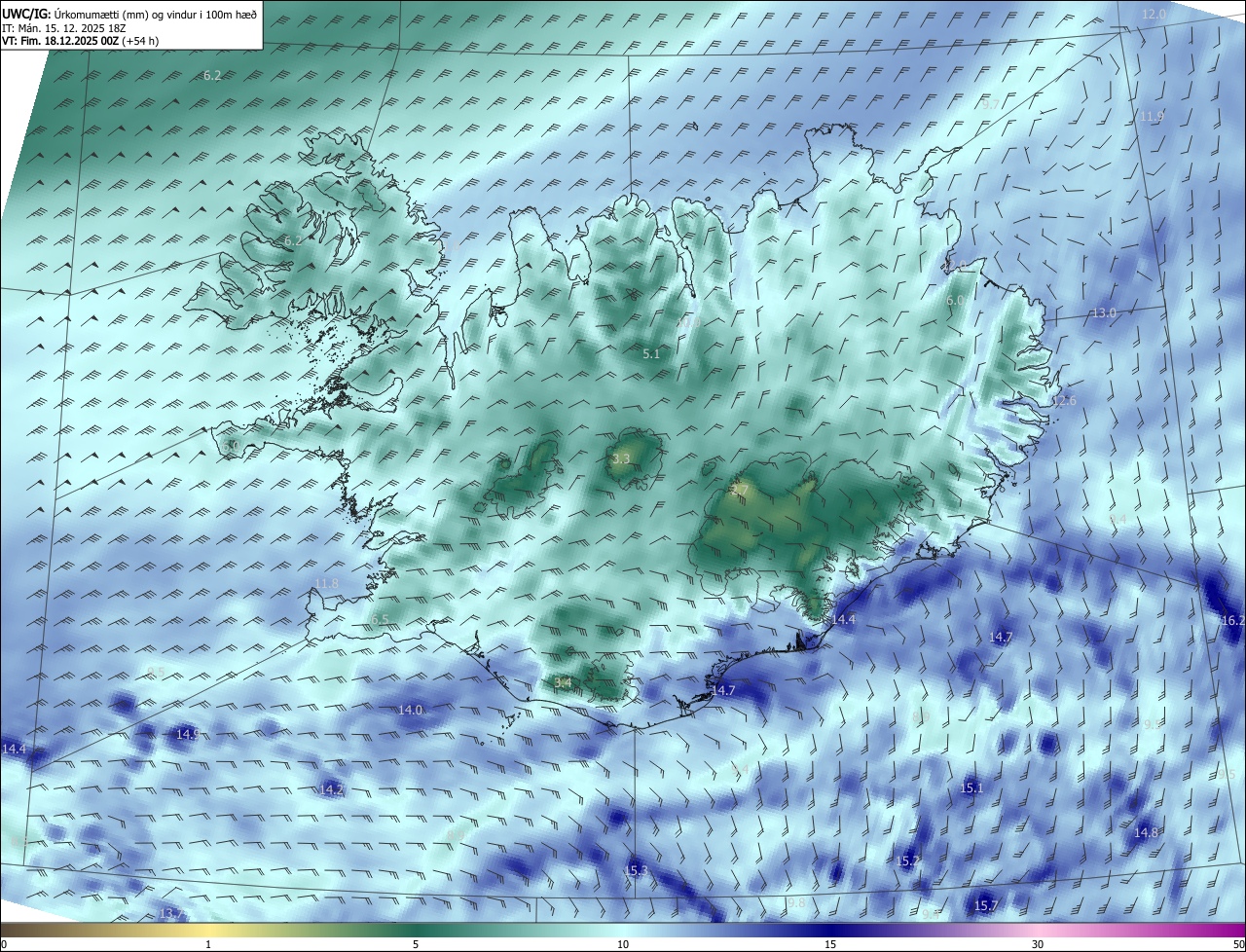1246x952 pixels.
Task: Click the 11.8 value off the west coast
Action: point(326,584)
